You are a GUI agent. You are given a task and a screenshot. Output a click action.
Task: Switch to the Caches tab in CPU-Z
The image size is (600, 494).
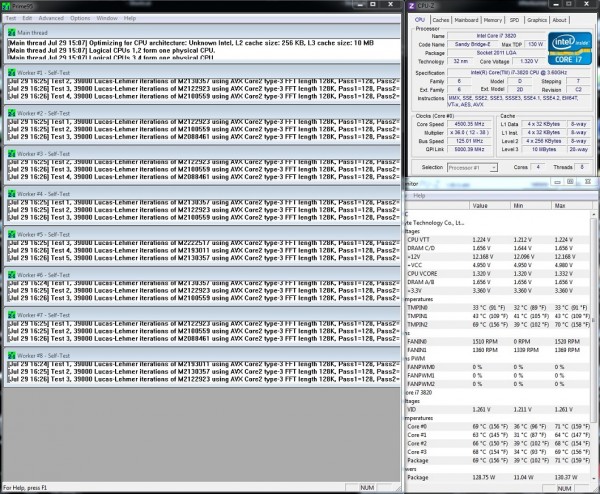tap(441, 20)
